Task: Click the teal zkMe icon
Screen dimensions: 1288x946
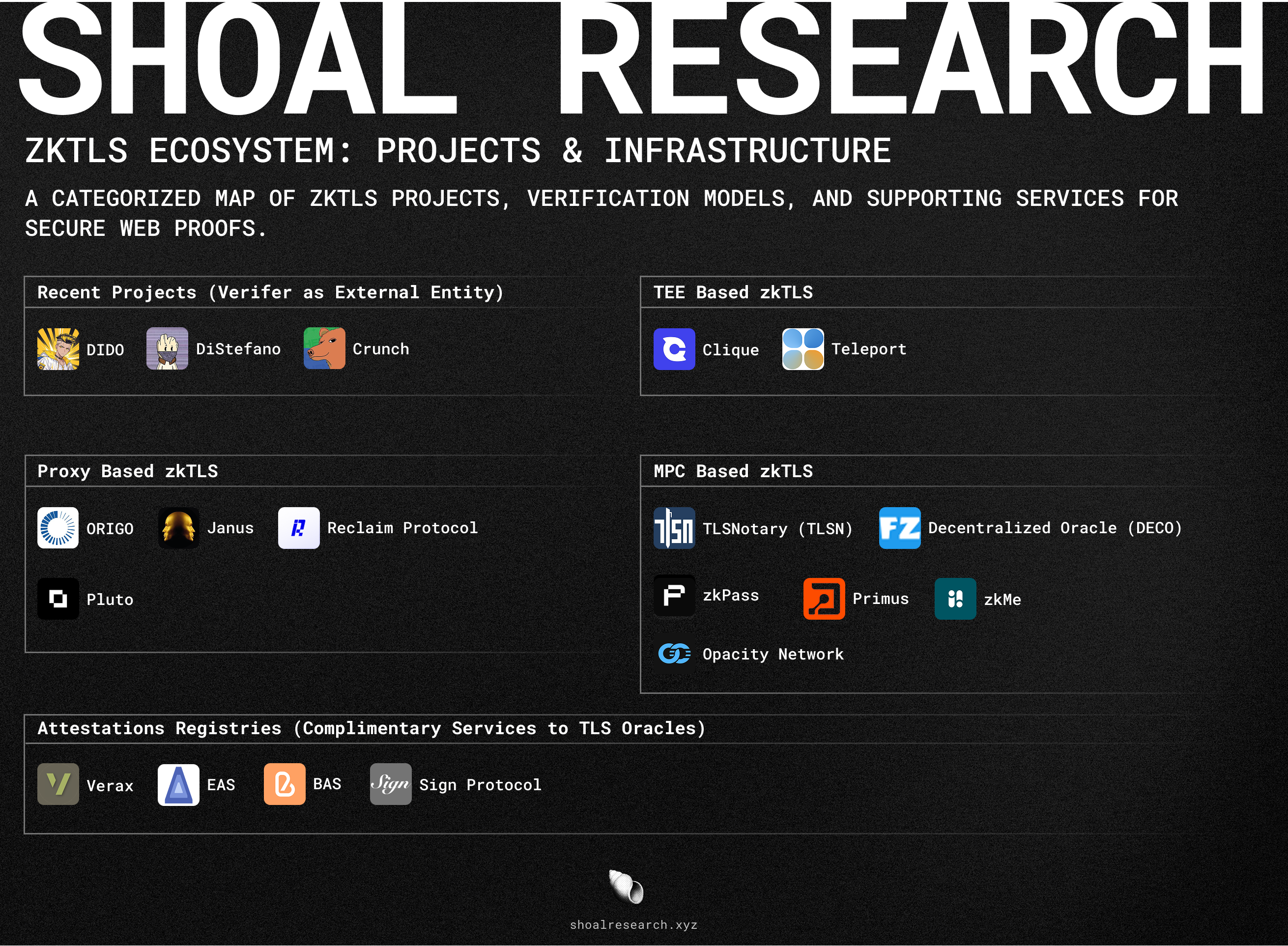Action: coord(955,599)
